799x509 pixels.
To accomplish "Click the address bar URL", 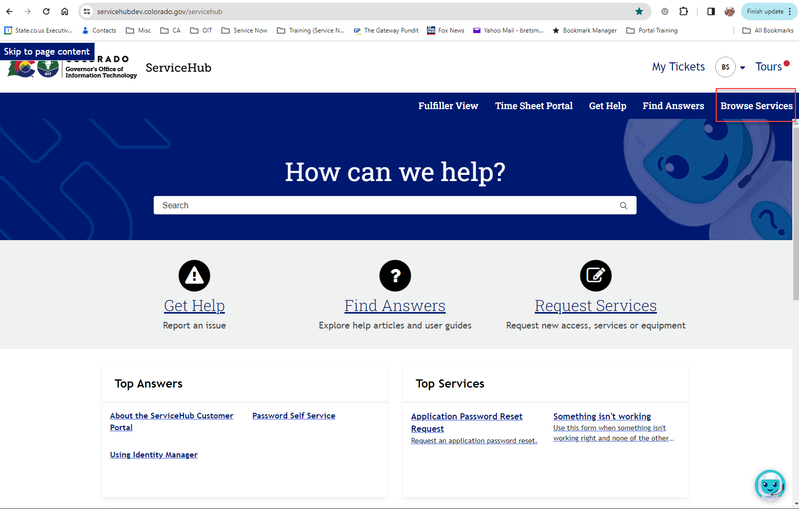I will point(159,11).
